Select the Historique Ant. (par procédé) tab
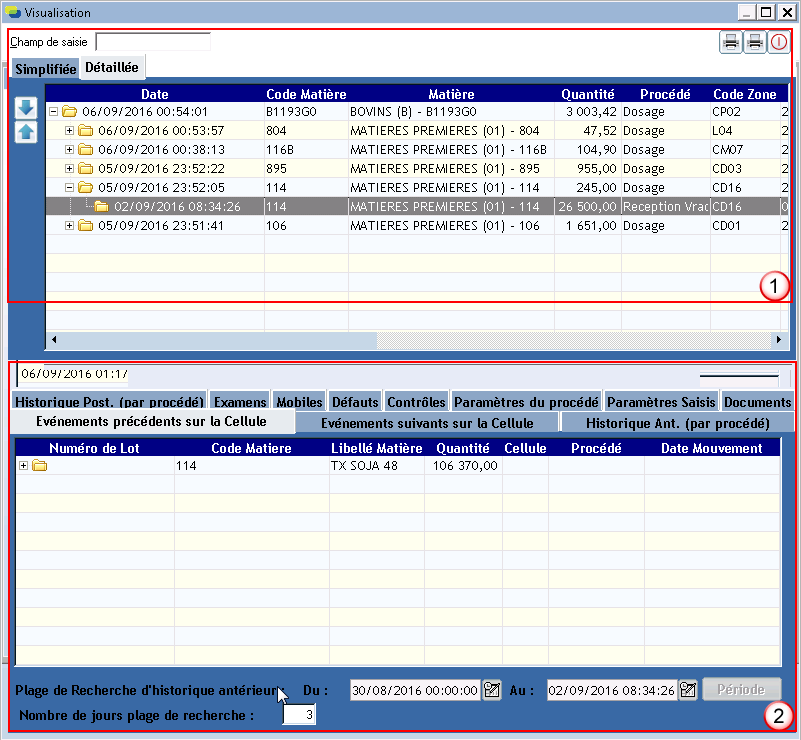Viewport: 801px width, 740px height. 677,423
